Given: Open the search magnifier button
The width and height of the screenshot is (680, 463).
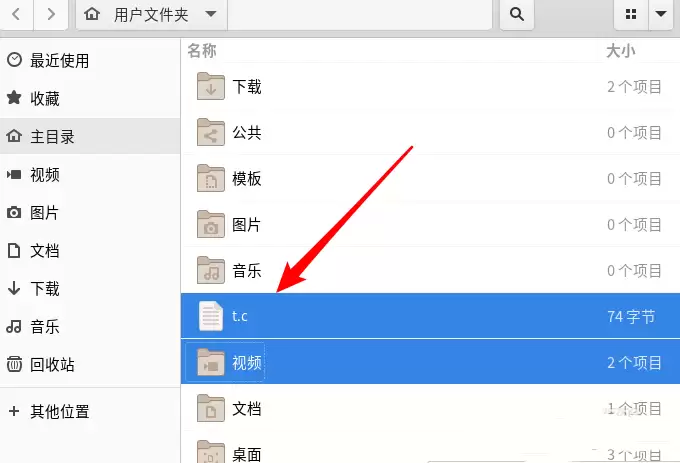Looking at the screenshot, I should point(517,14).
